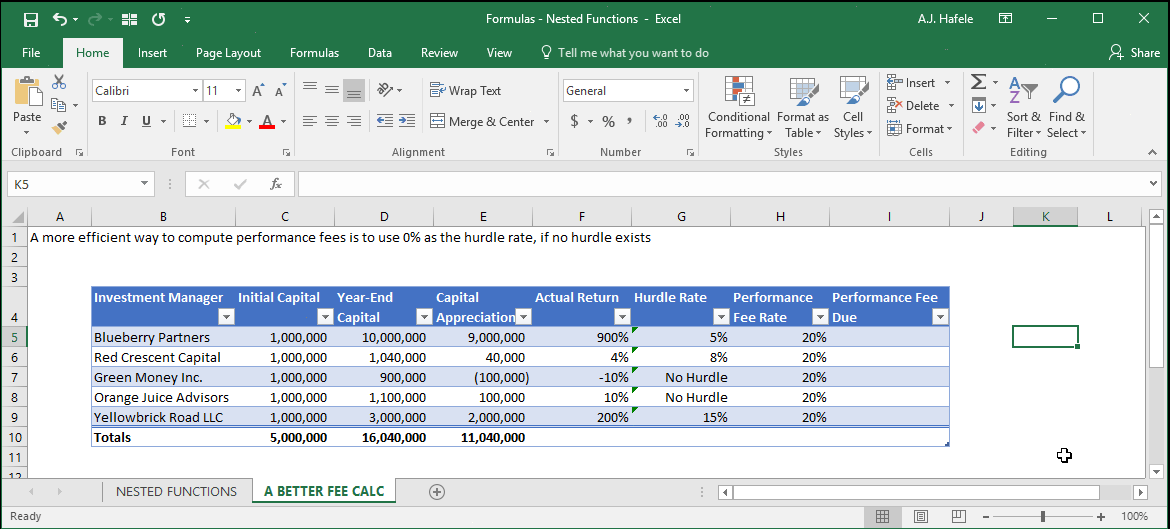1170x529 pixels.
Task: Click the horizontal scrollbar thumb
Action: [x=916, y=492]
